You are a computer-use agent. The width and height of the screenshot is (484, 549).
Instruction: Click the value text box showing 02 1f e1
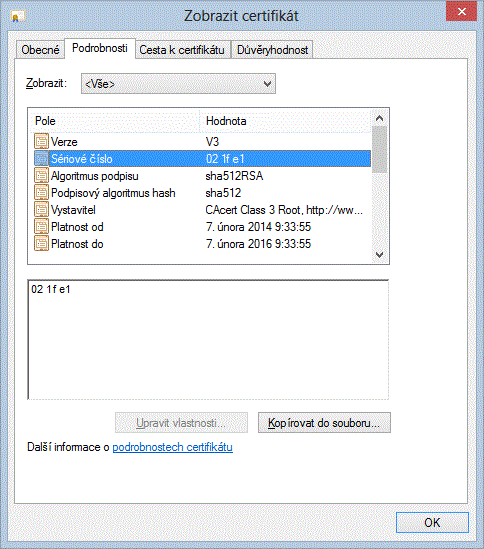pyautogui.click(x=208, y=340)
